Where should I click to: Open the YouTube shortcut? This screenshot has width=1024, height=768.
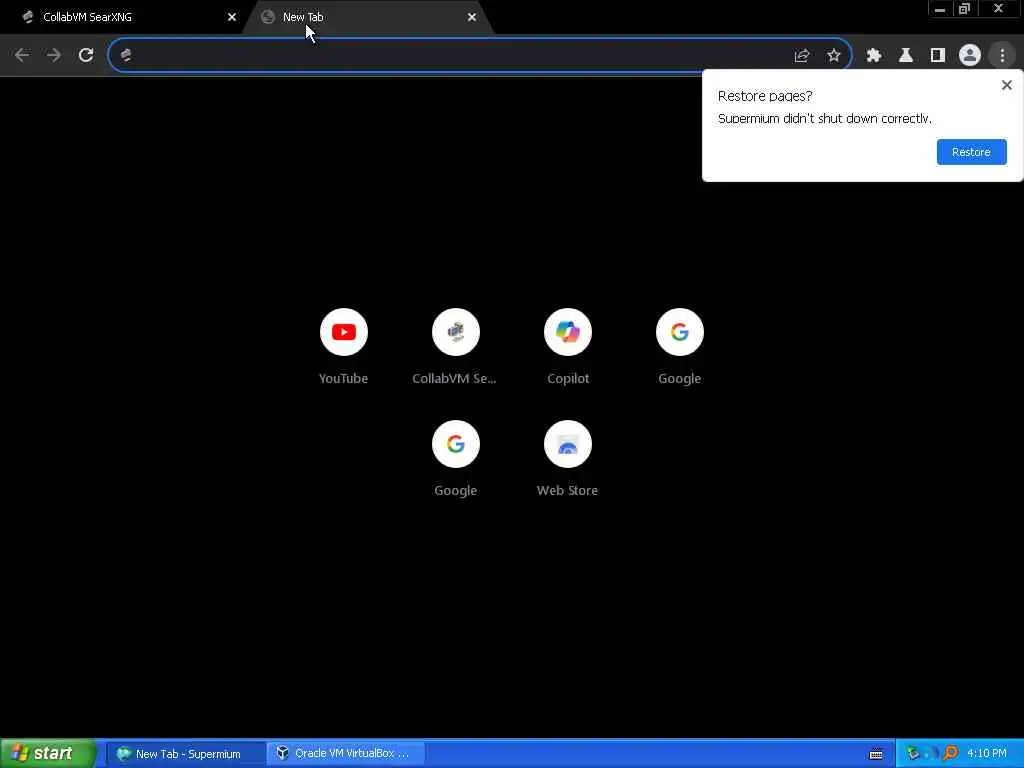coord(344,346)
